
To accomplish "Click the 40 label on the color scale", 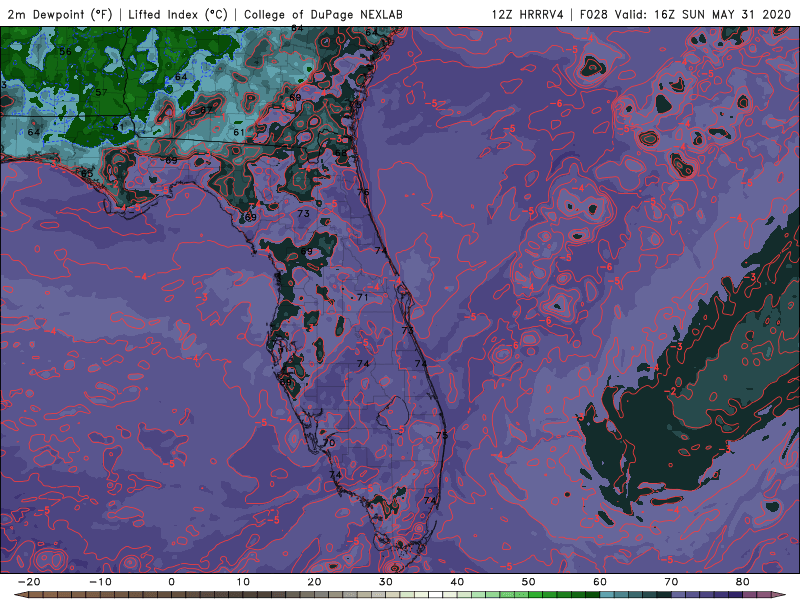I will pos(457,582).
